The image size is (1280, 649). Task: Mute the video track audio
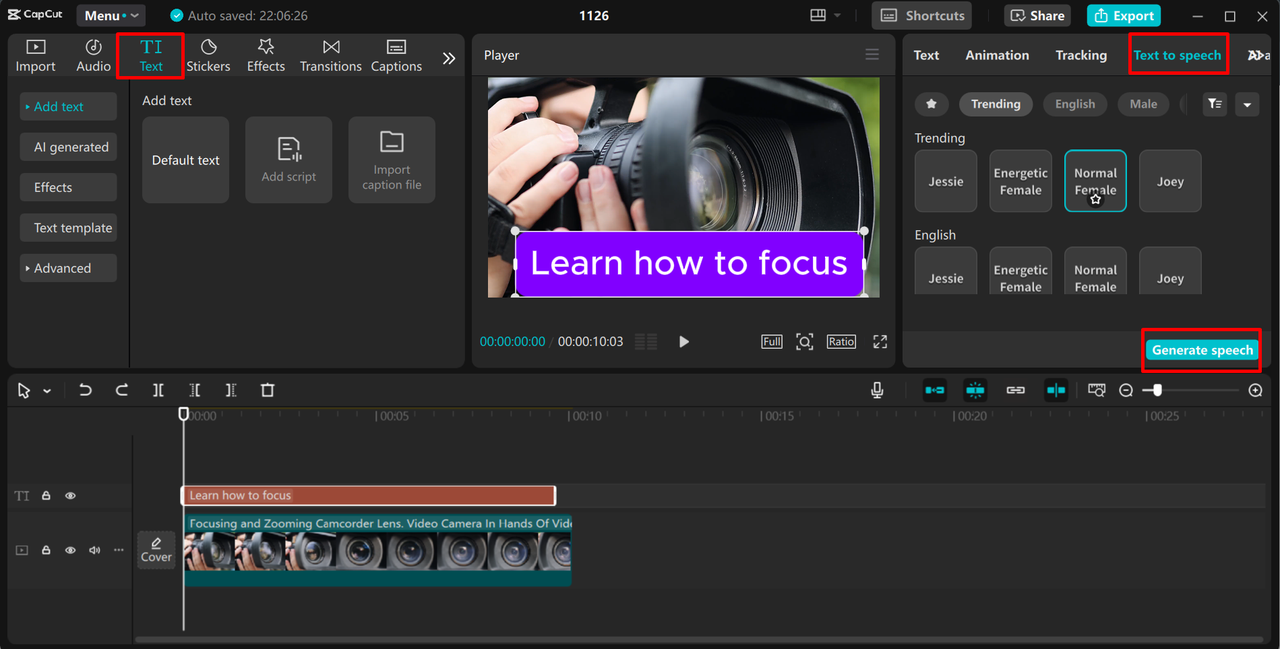[x=95, y=550]
